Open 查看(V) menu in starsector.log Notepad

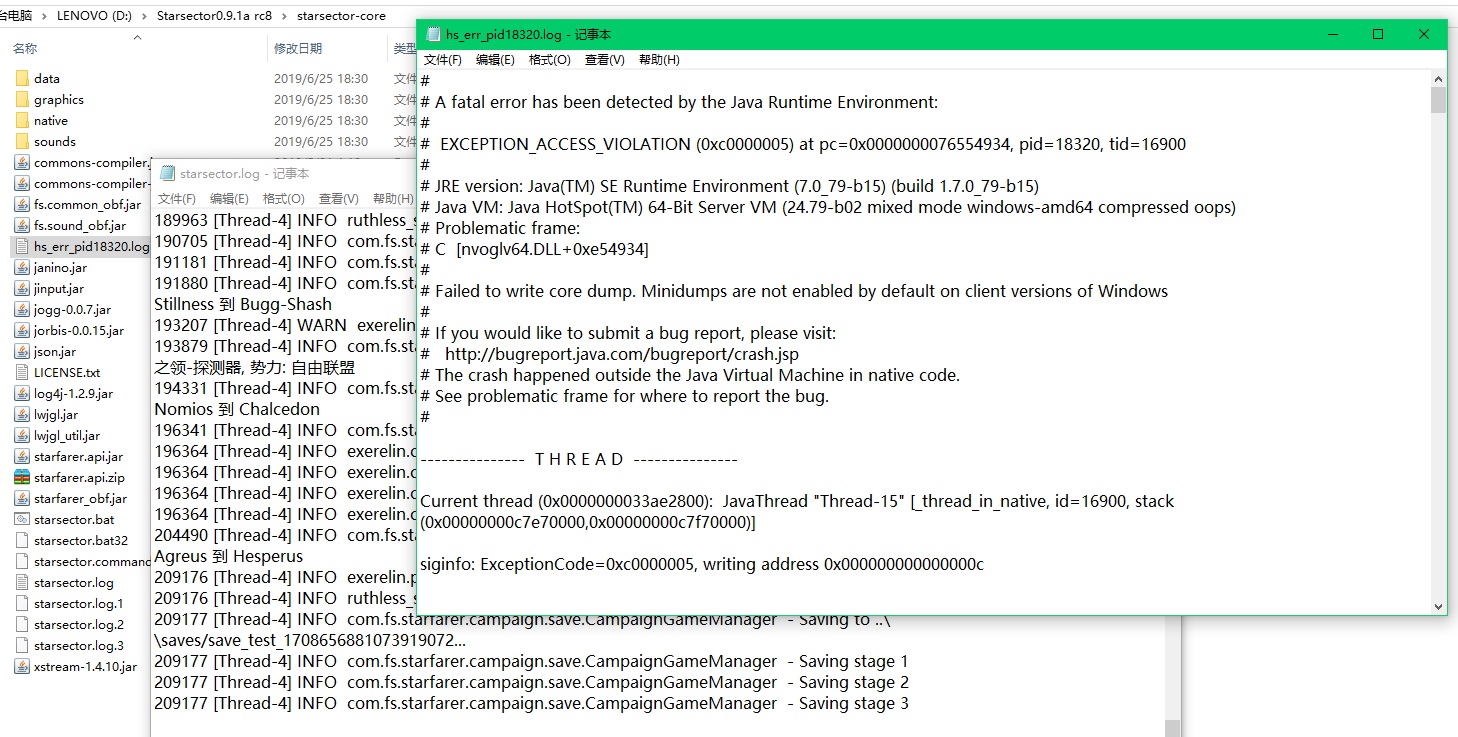[338, 199]
